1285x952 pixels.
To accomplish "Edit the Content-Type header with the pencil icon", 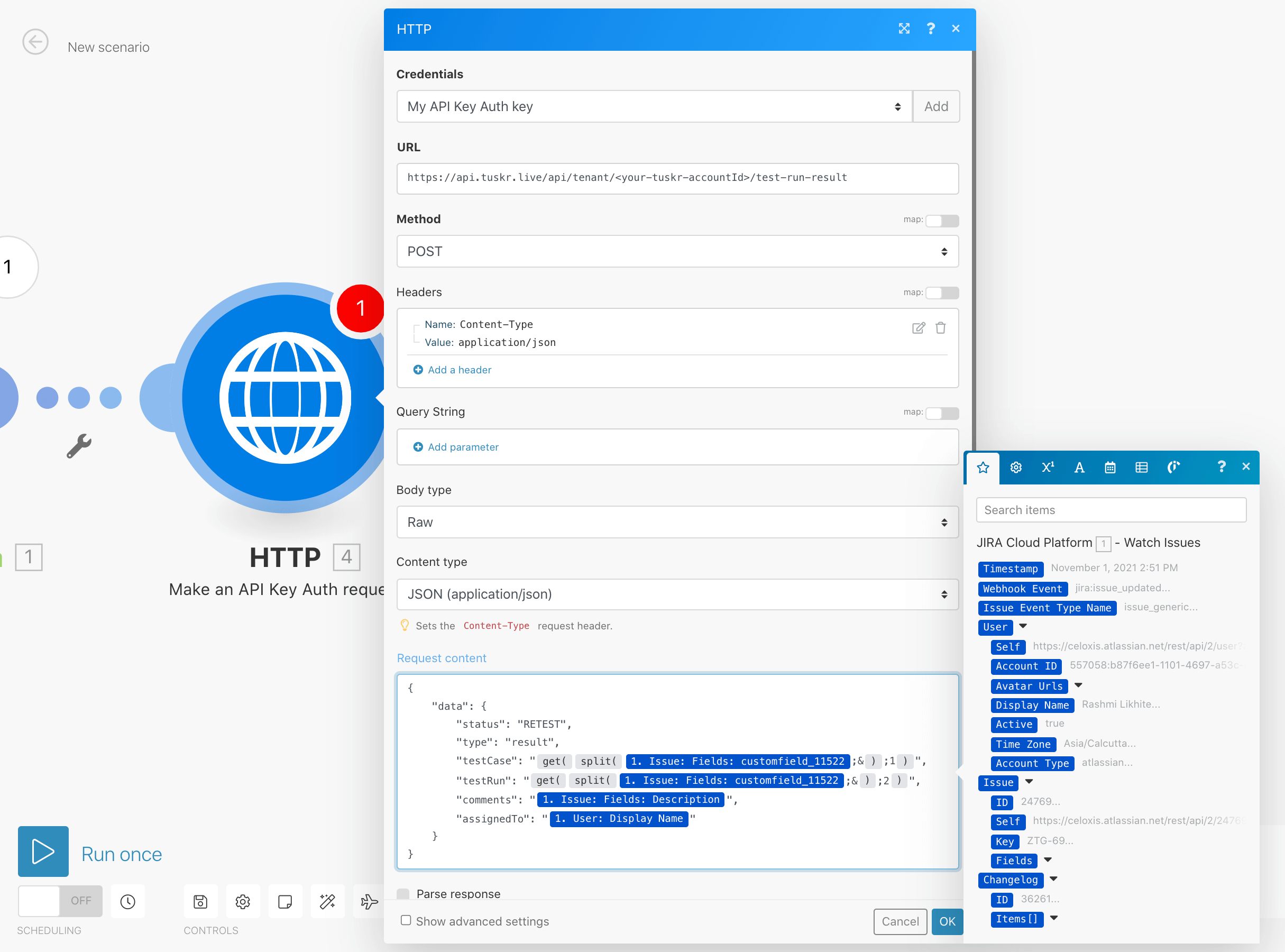I will 919,327.
